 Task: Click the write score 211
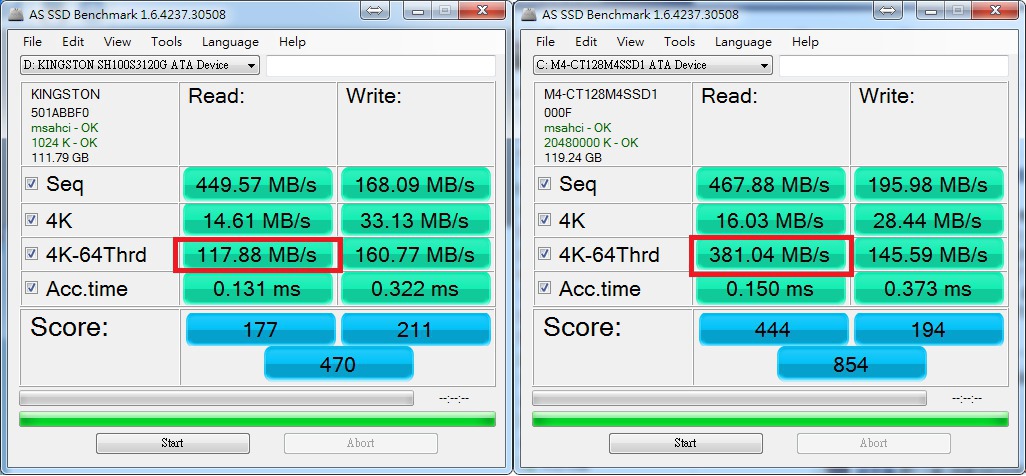point(416,329)
